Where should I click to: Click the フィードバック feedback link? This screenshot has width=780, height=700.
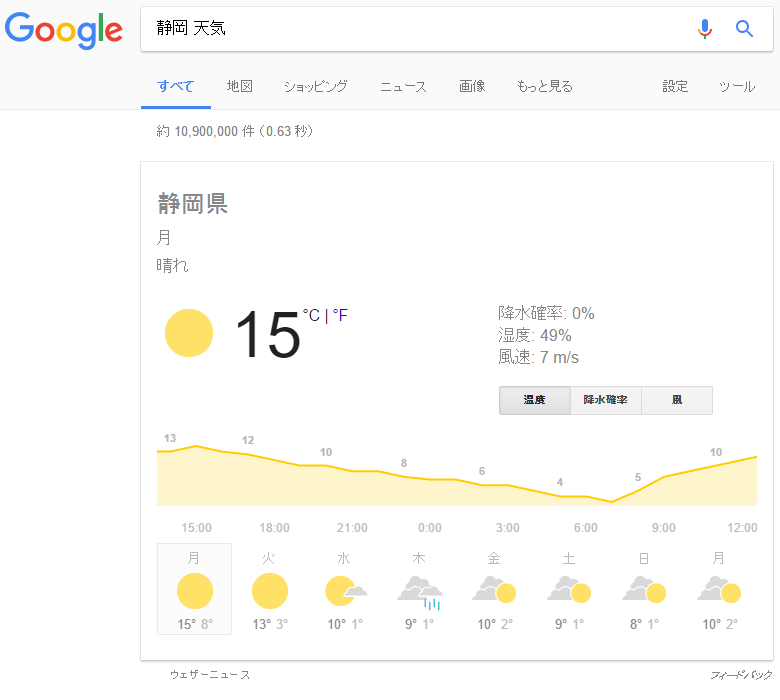pos(741,675)
